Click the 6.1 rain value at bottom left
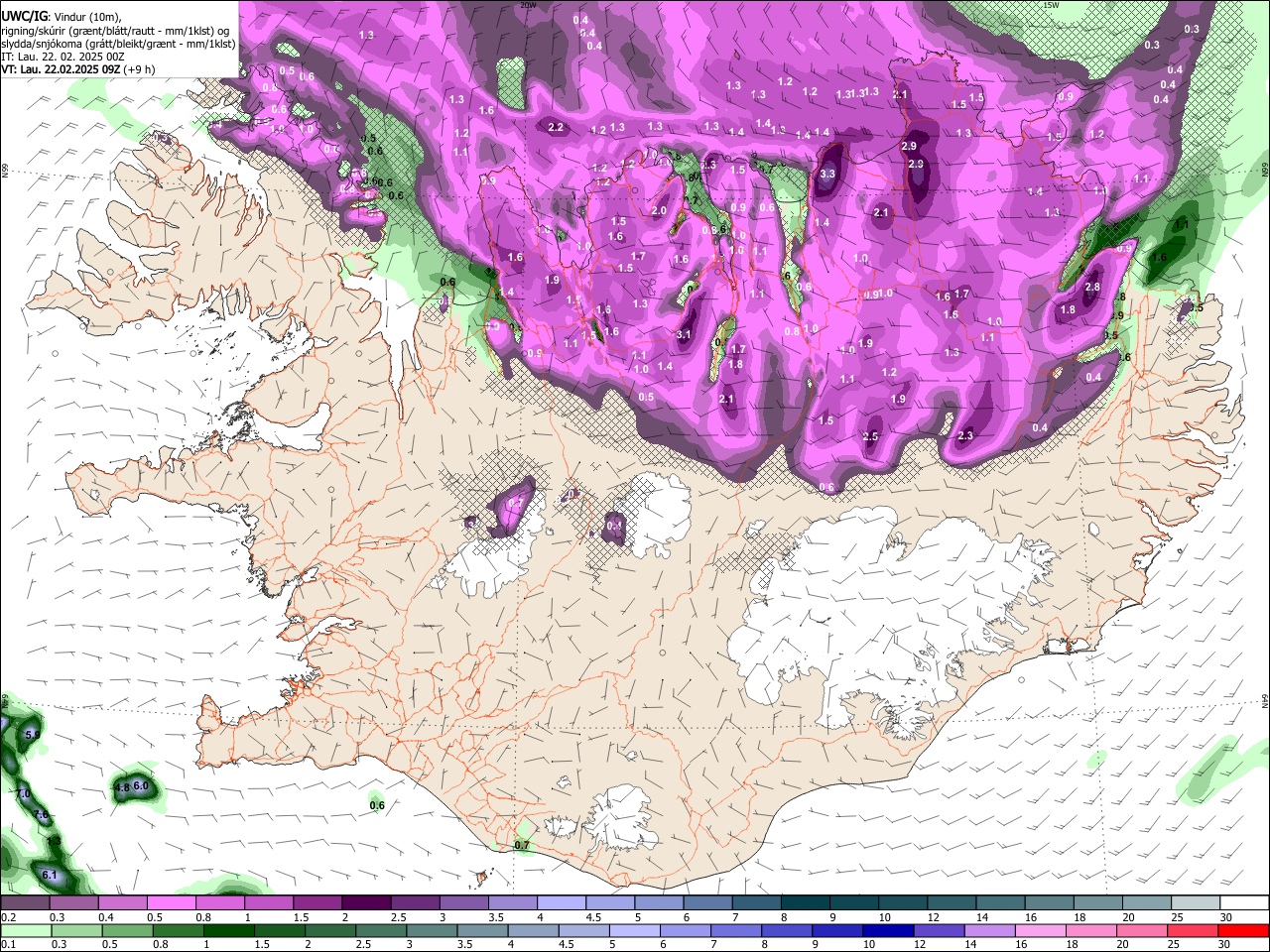This screenshot has height=952, width=1270. 50,875
